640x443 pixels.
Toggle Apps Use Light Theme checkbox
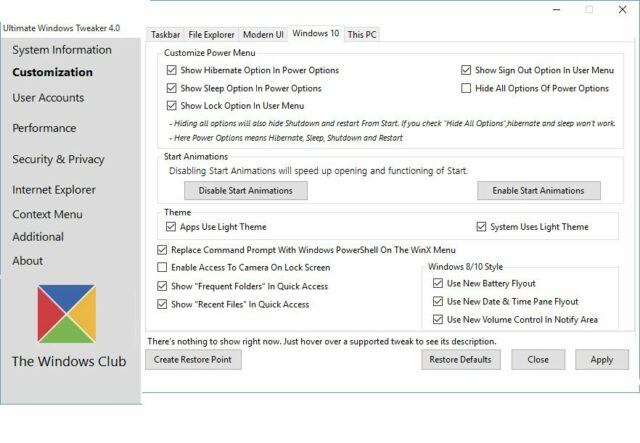172,227
